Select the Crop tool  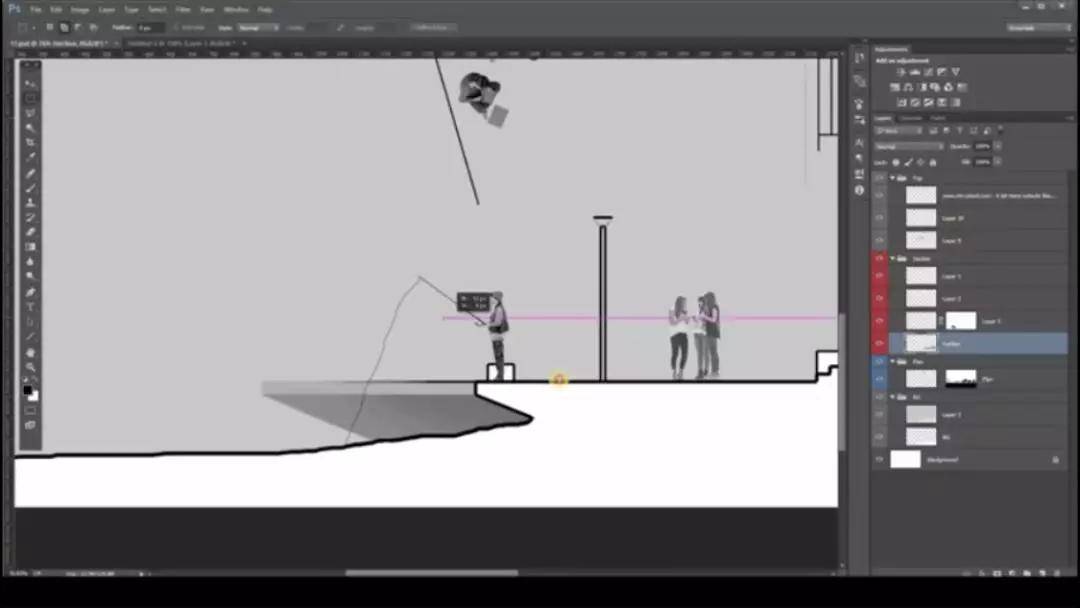point(30,142)
